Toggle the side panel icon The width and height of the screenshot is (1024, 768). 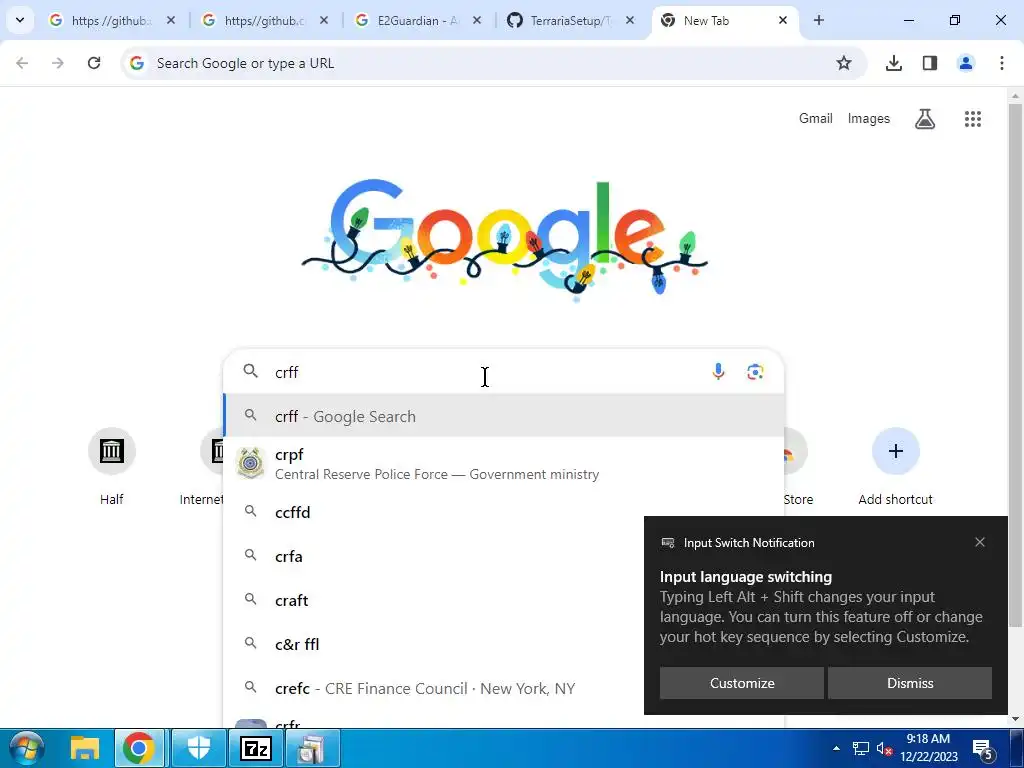pyautogui.click(x=929, y=63)
